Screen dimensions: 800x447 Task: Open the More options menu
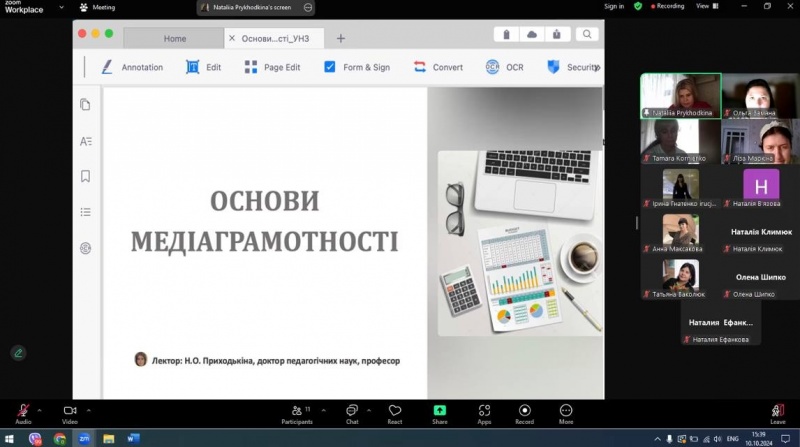click(x=566, y=412)
